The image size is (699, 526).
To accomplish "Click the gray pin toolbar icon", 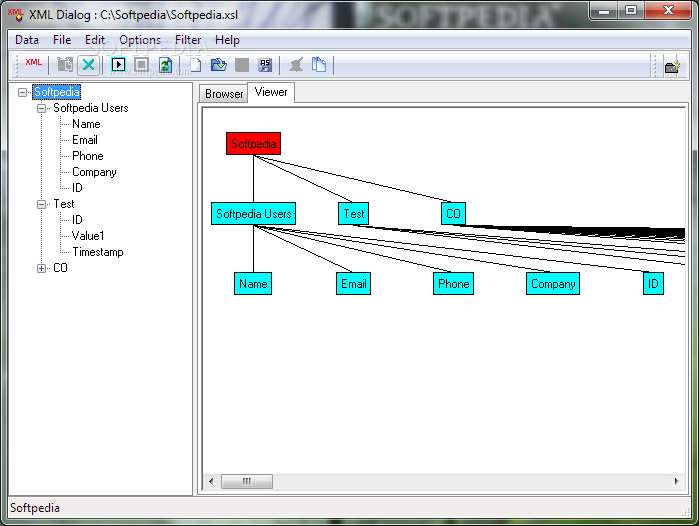I will (296, 65).
